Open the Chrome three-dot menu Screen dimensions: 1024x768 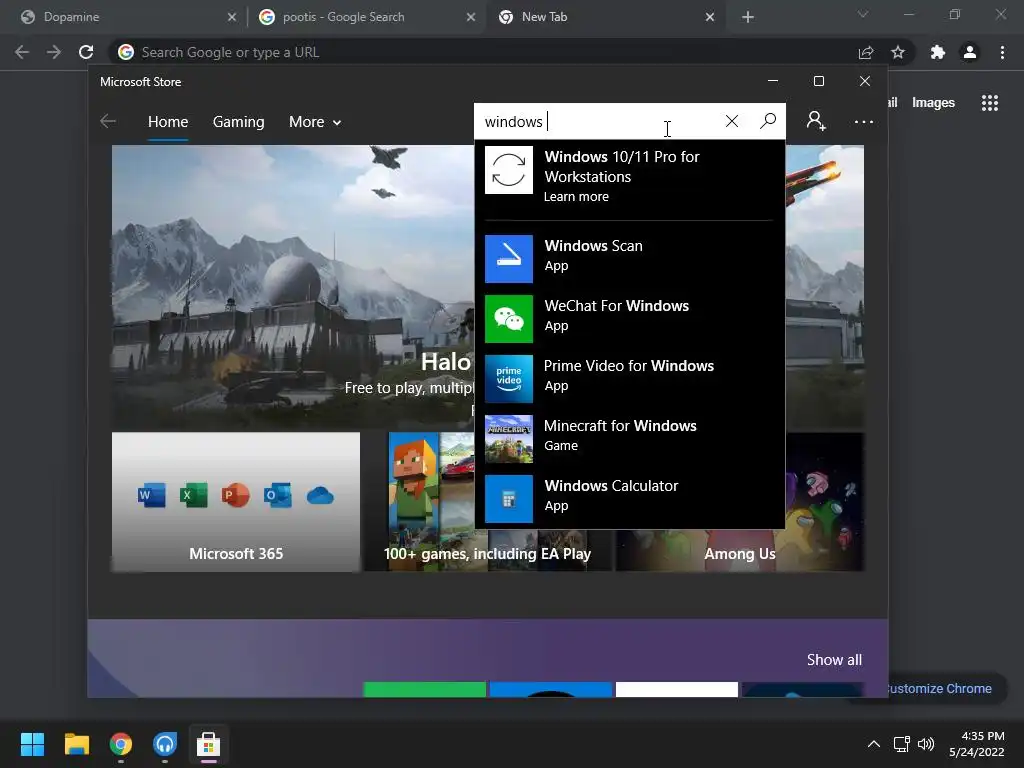pos(1002,52)
